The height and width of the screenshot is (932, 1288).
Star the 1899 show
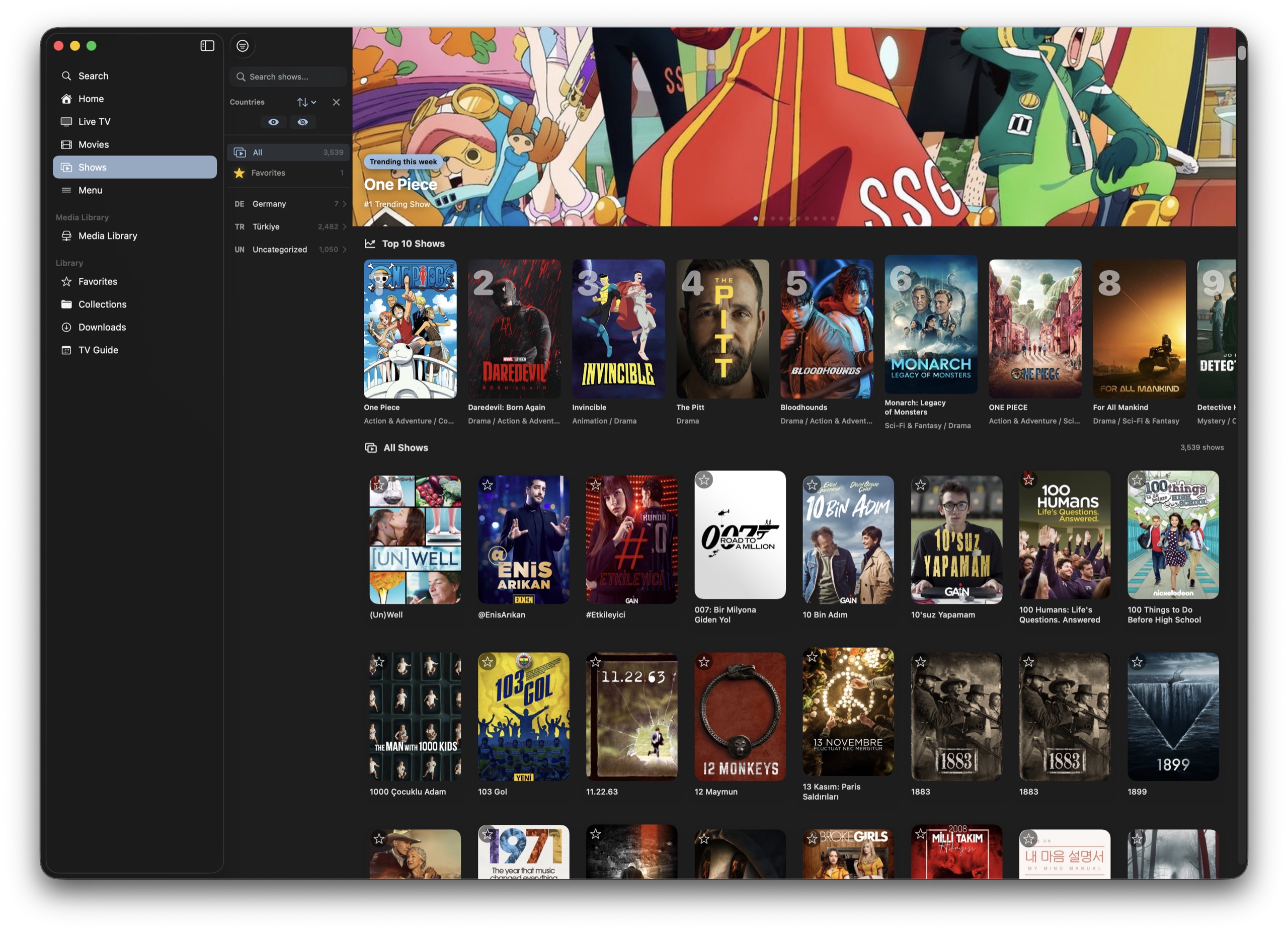point(1137,662)
